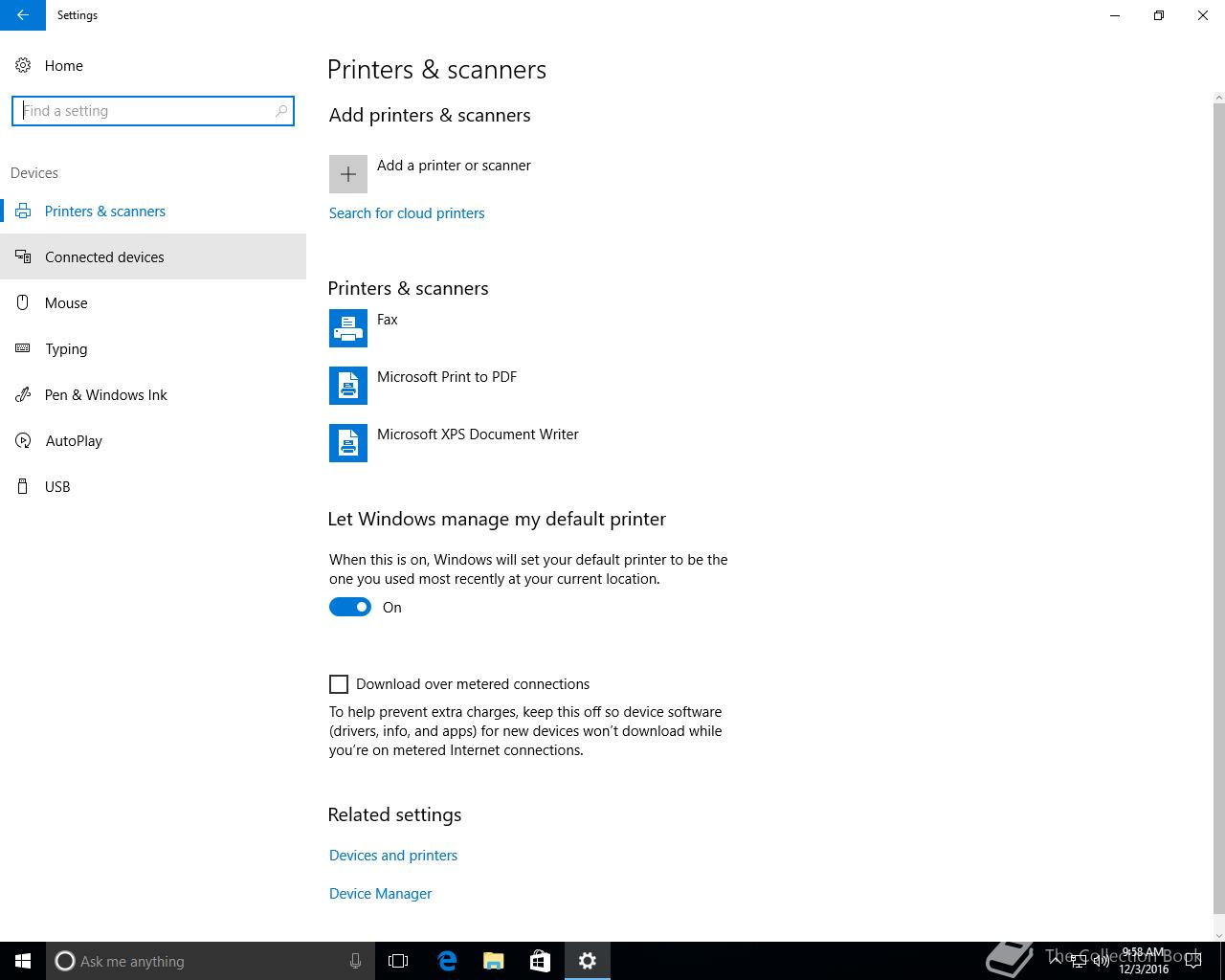Screen dimensions: 1225x980
Task: Click the Settings gear taskbar icon
Action: coord(588,961)
